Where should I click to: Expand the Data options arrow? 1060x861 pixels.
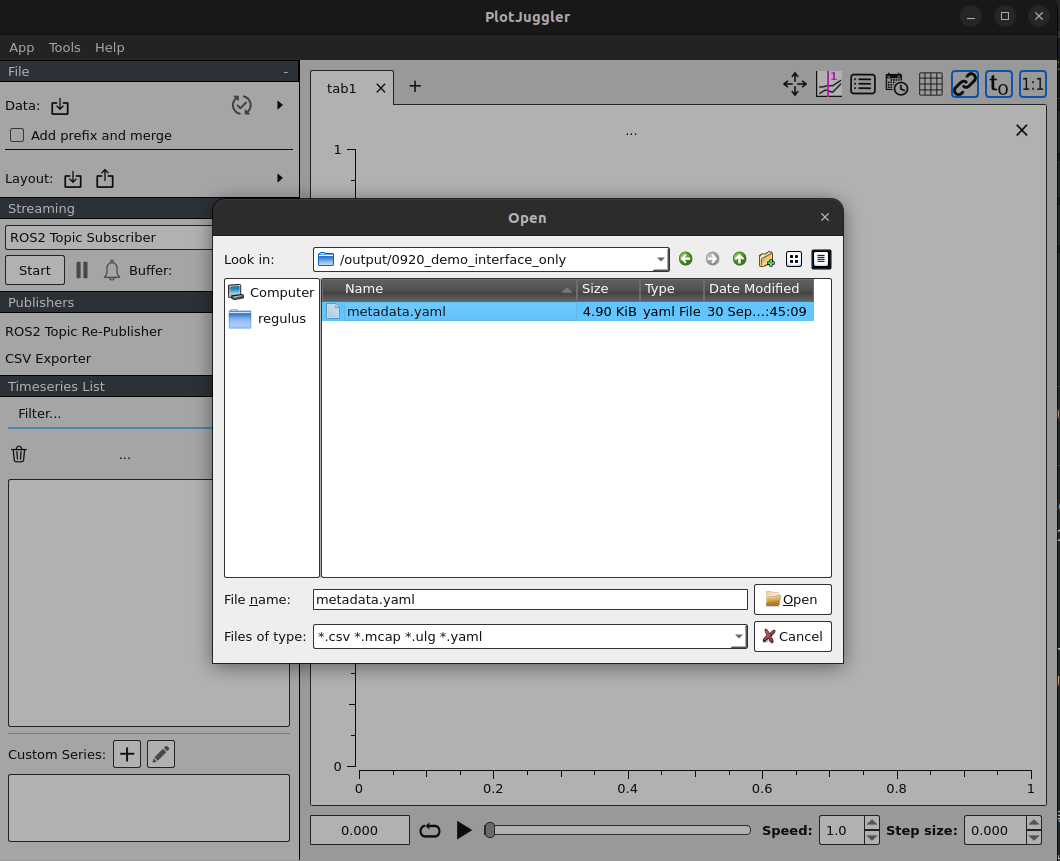click(280, 105)
